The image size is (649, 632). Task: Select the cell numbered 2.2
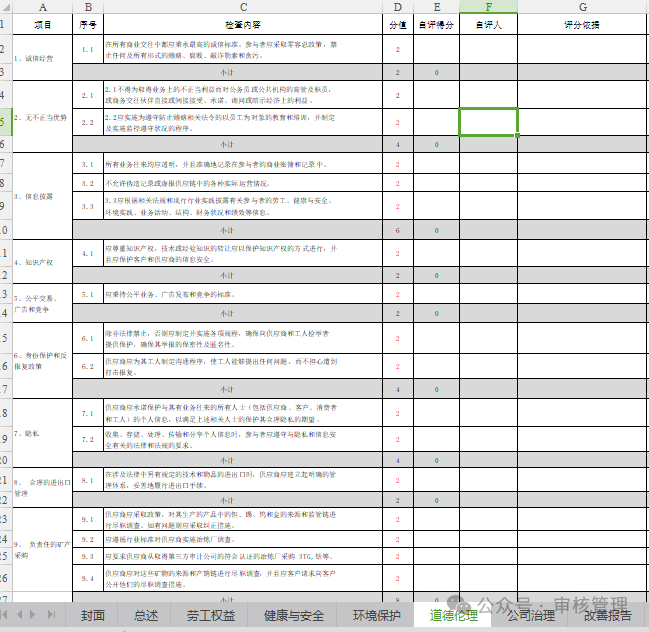pyautogui.click(x=88, y=123)
